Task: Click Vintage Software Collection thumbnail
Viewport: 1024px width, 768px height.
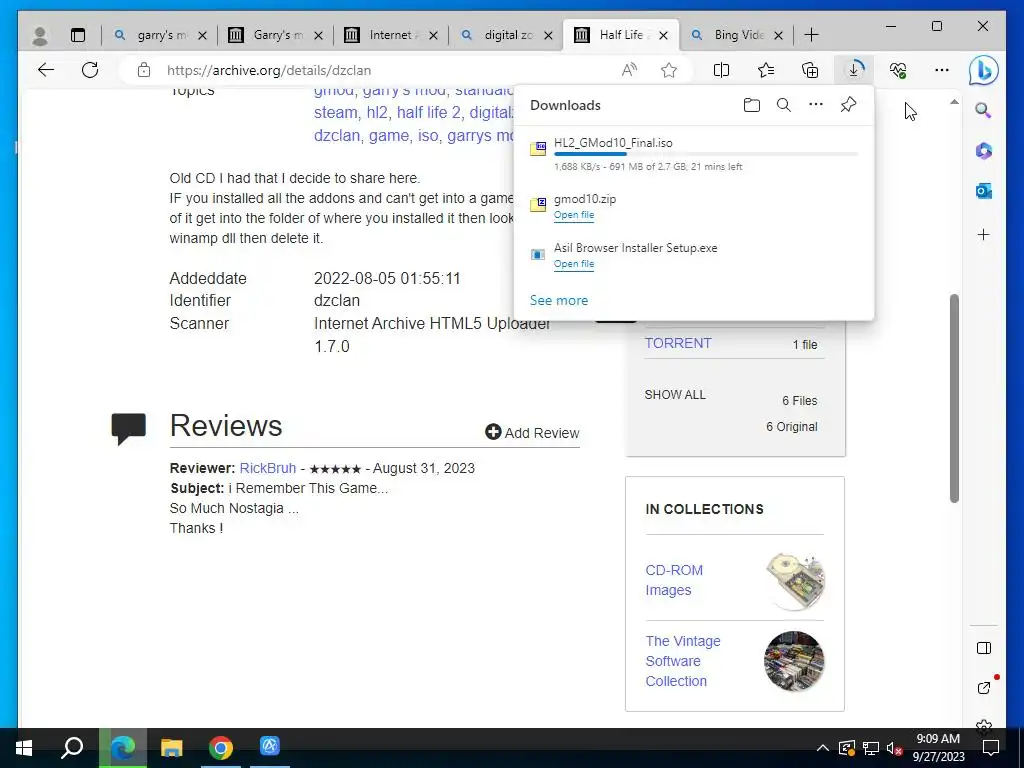Action: pos(794,661)
